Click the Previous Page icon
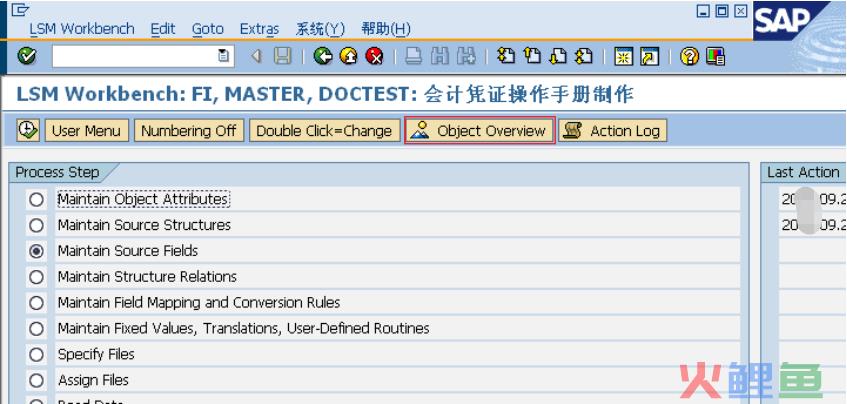847x404 pixels. click(x=532, y=56)
